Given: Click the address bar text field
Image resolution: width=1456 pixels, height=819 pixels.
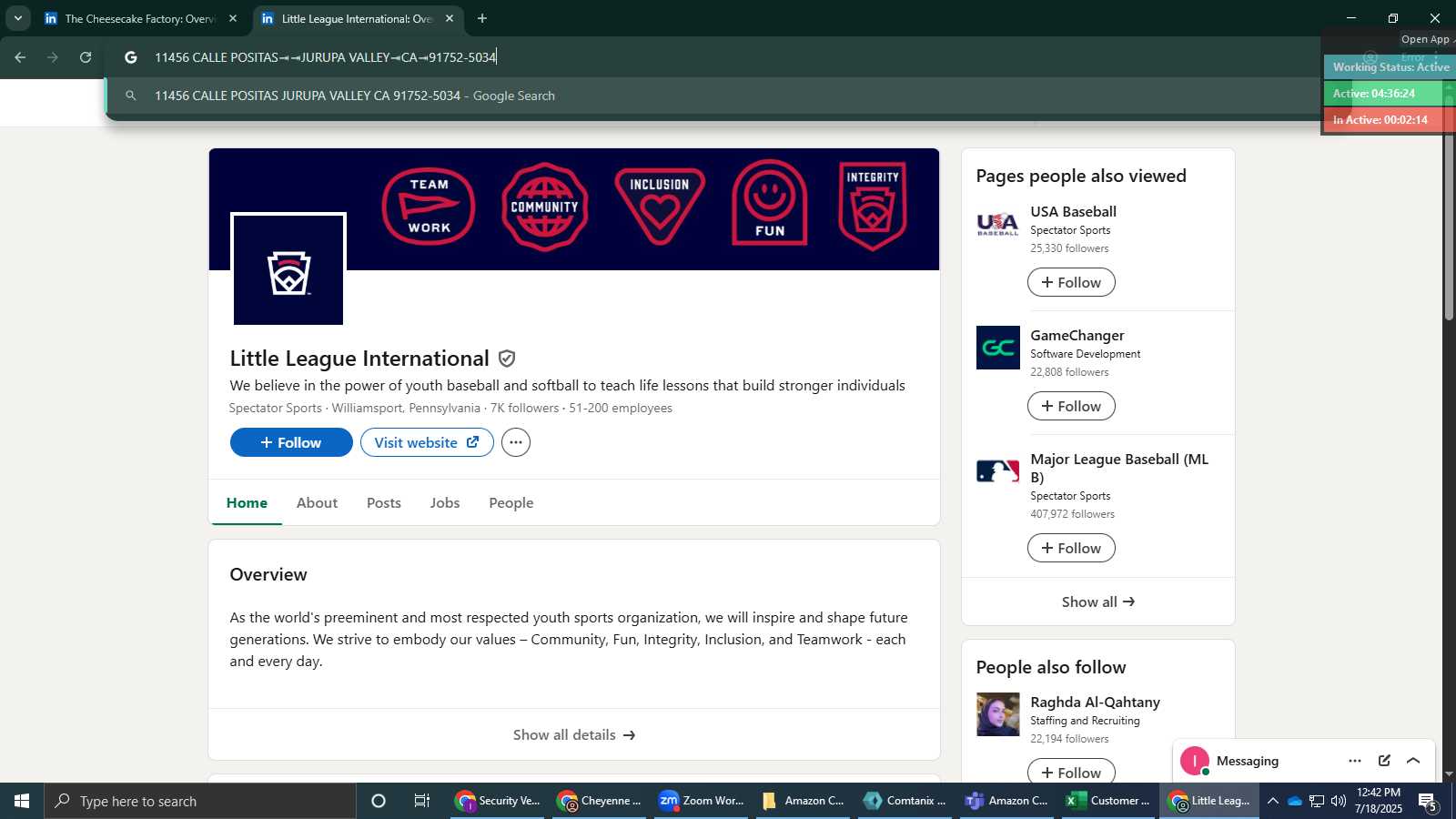Looking at the screenshot, I should pyautogui.click(x=728, y=57).
